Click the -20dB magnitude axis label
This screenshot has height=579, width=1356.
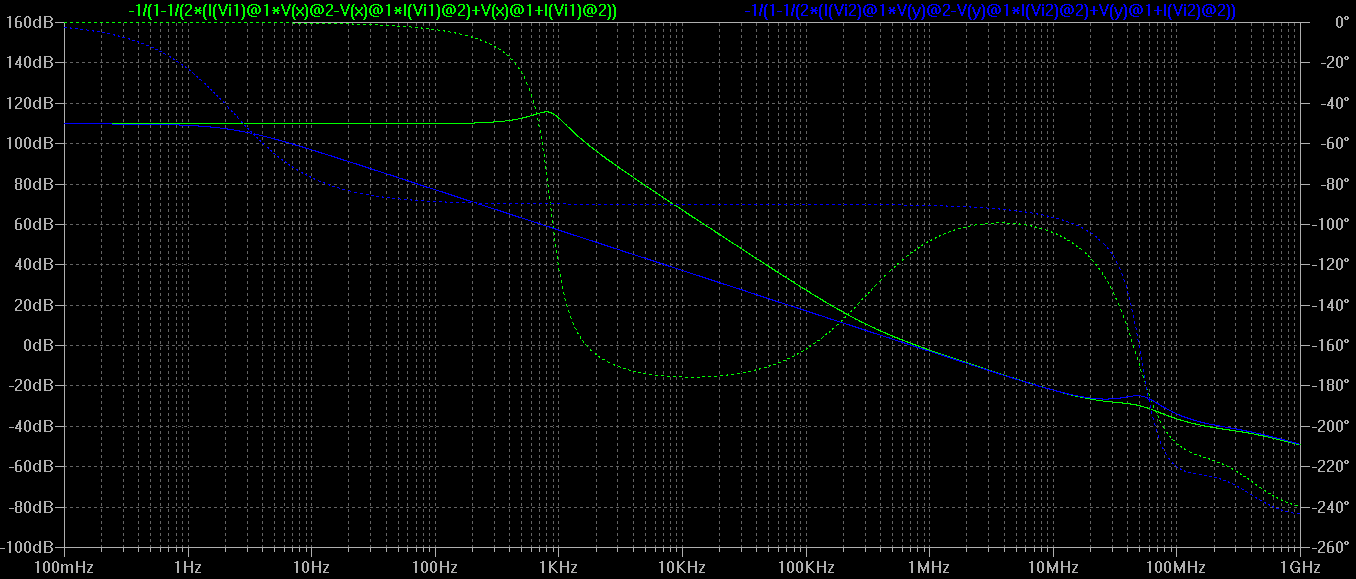click(x=31, y=386)
